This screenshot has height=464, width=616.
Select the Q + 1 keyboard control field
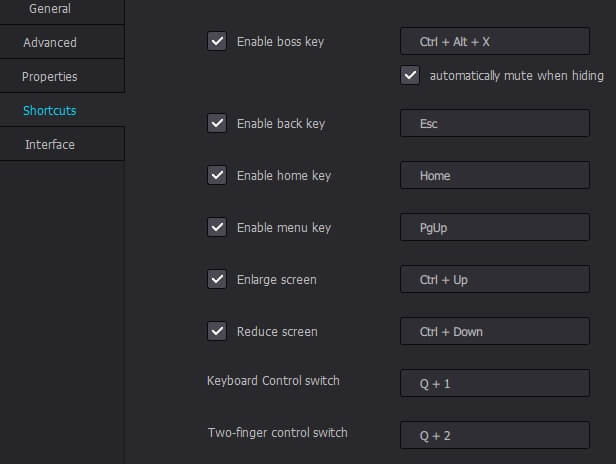[x=495, y=383]
